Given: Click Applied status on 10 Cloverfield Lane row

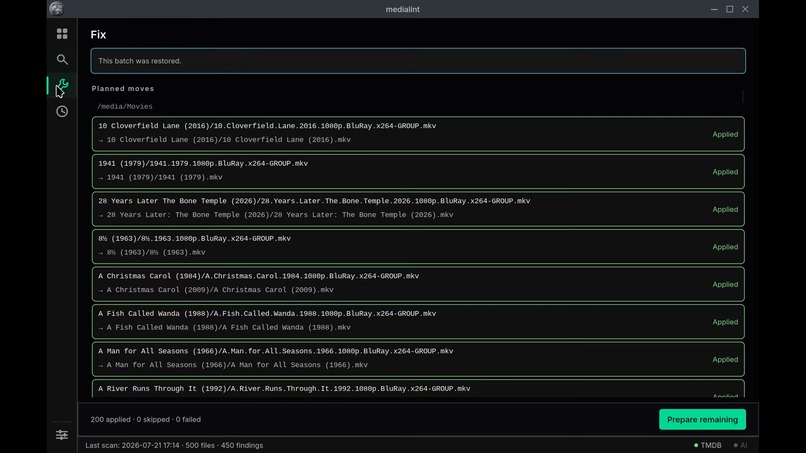Looking at the screenshot, I should click(x=725, y=134).
